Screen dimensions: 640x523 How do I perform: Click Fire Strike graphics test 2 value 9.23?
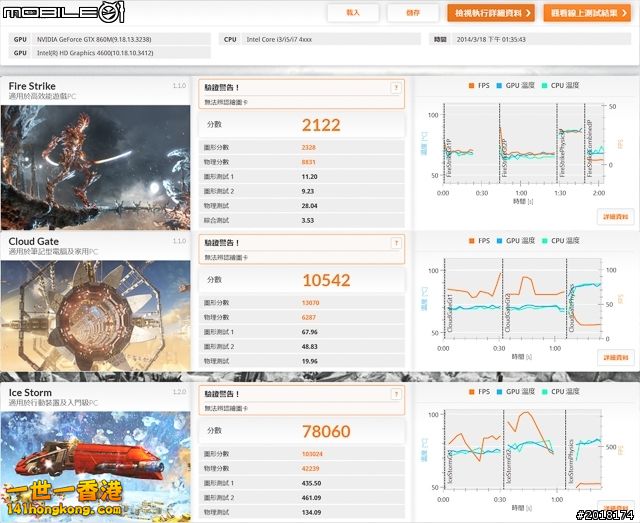(308, 191)
